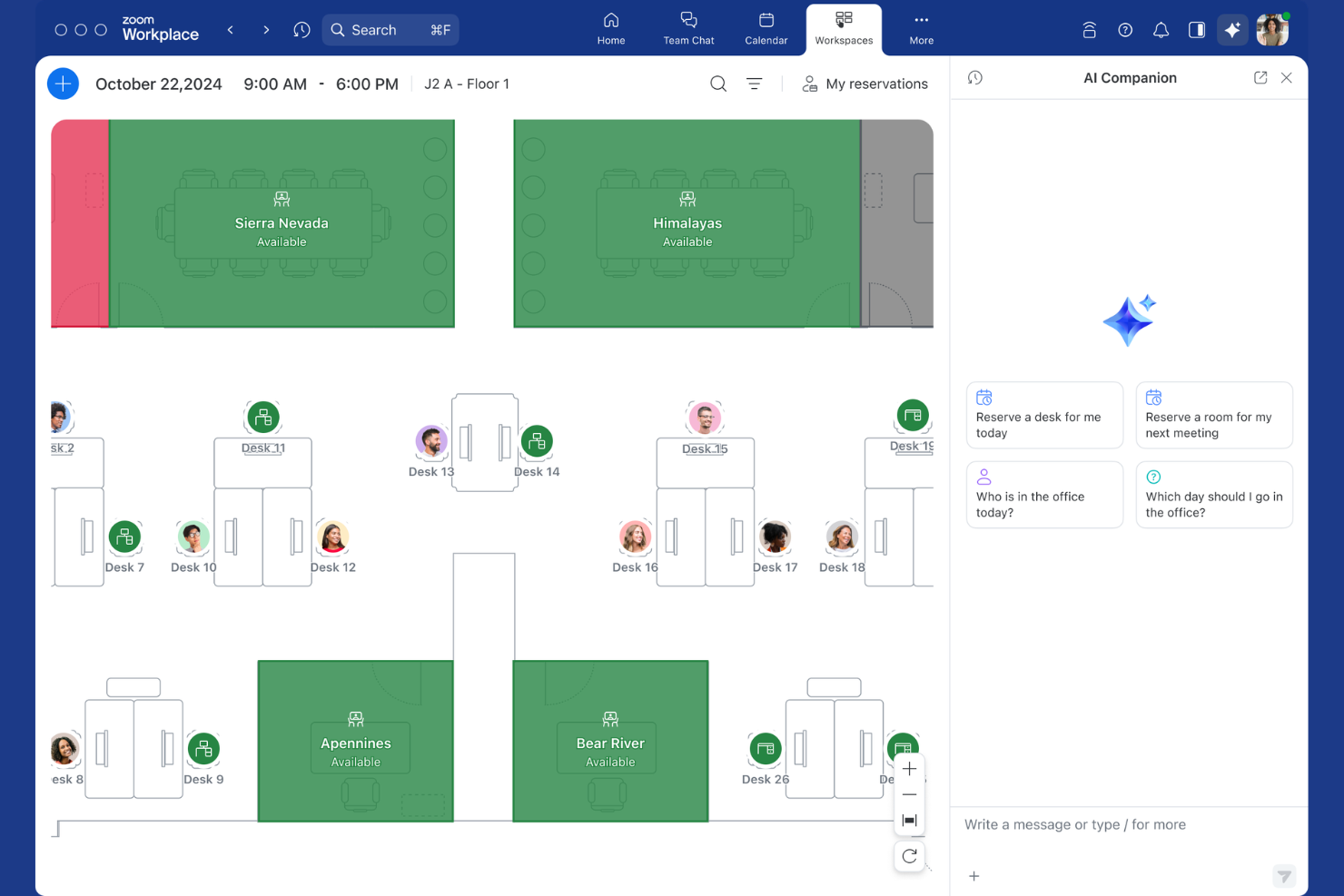This screenshot has width=1344, height=896.
Task: Reset the floor map rotation
Action: 909,856
